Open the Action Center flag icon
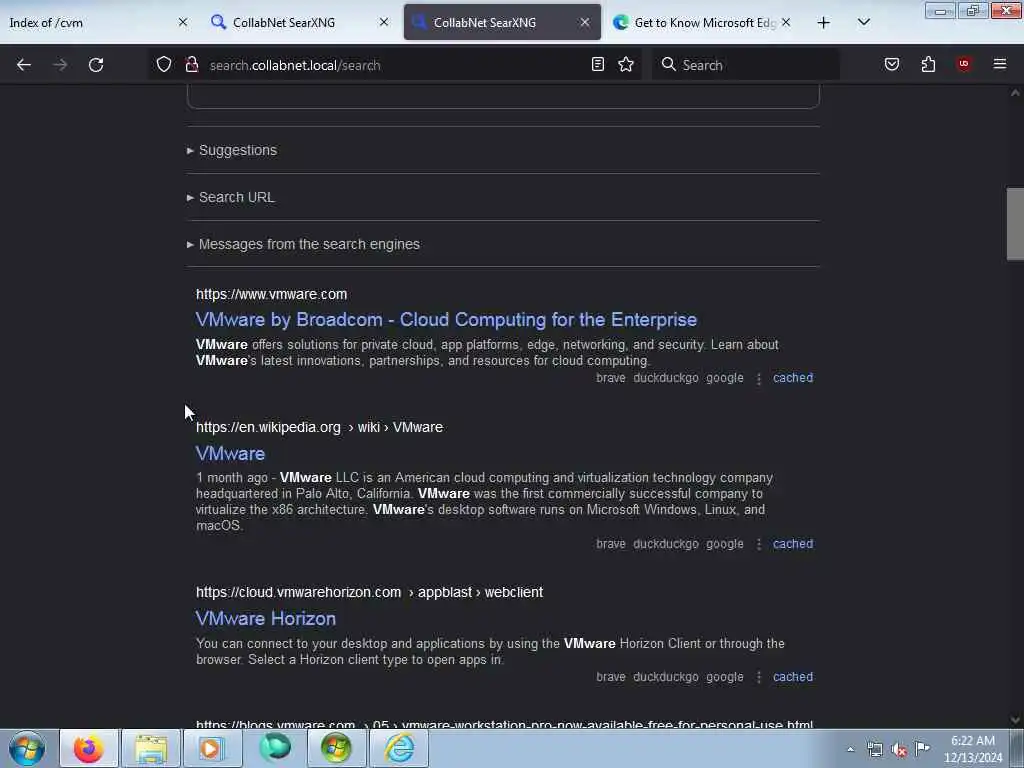Screen dimensions: 1024x768 [x=922, y=748]
